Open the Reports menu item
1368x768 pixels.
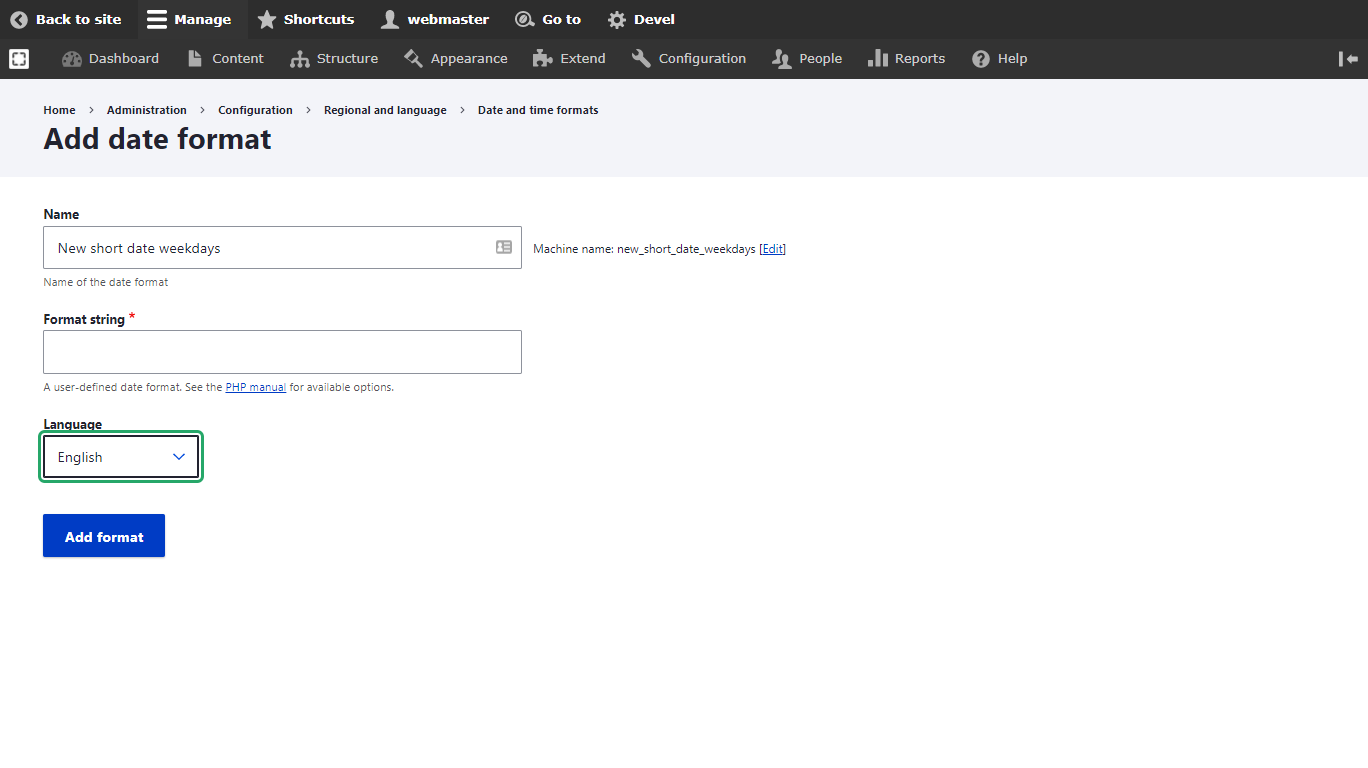point(906,59)
